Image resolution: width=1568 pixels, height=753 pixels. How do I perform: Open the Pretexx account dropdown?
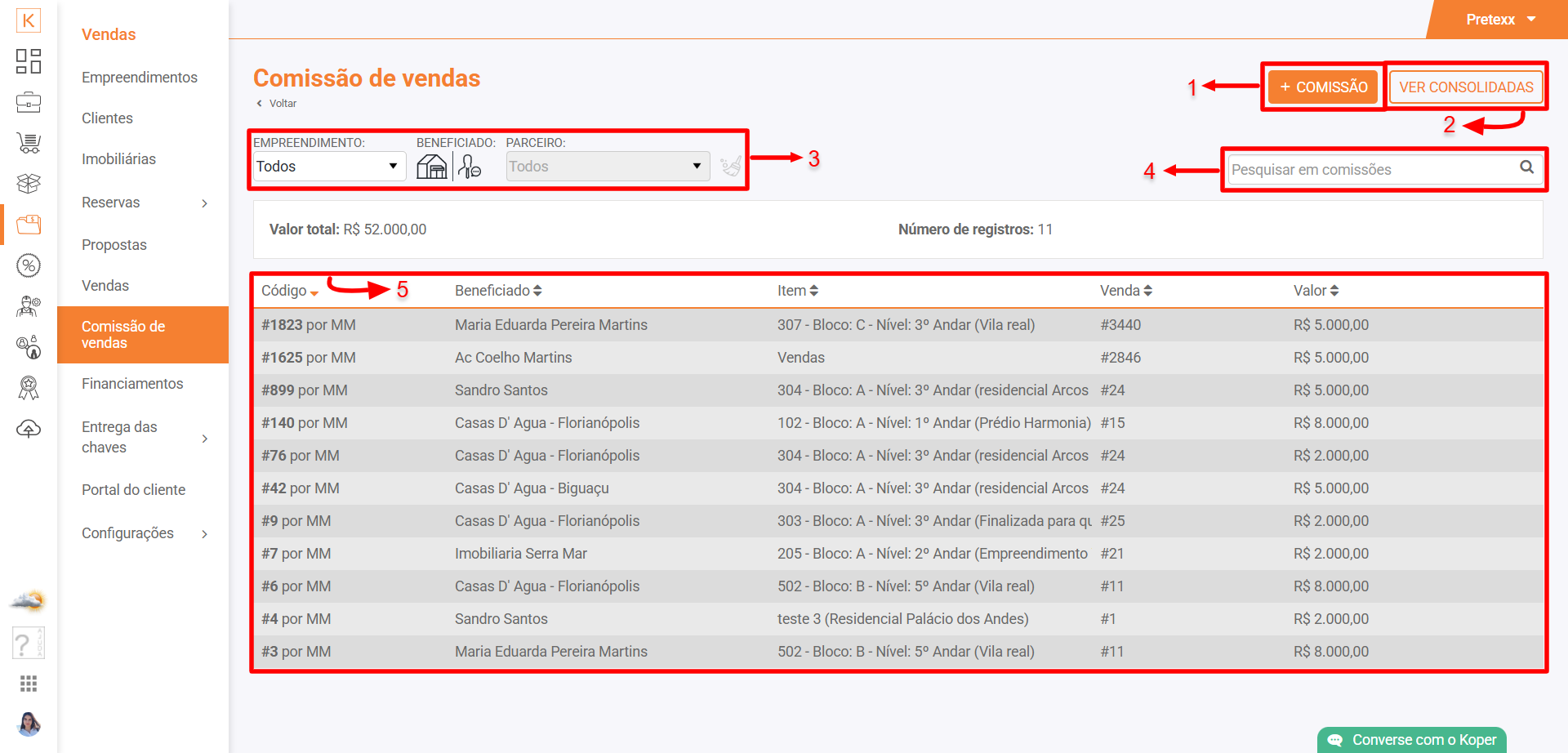(1500, 20)
